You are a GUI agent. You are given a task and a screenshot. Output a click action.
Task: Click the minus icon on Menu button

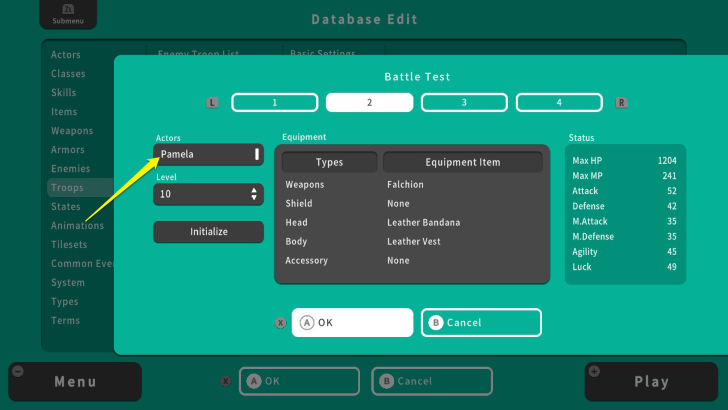[17, 371]
